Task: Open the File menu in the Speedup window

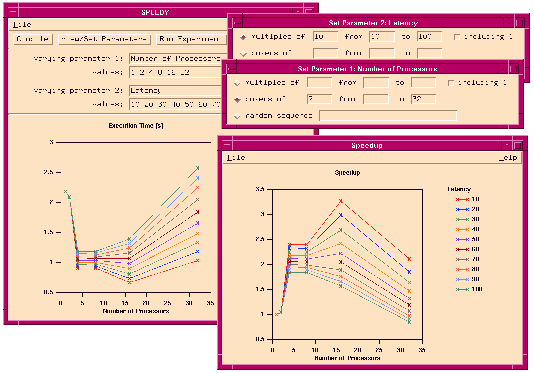Action: pyautogui.click(x=236, y=157)
